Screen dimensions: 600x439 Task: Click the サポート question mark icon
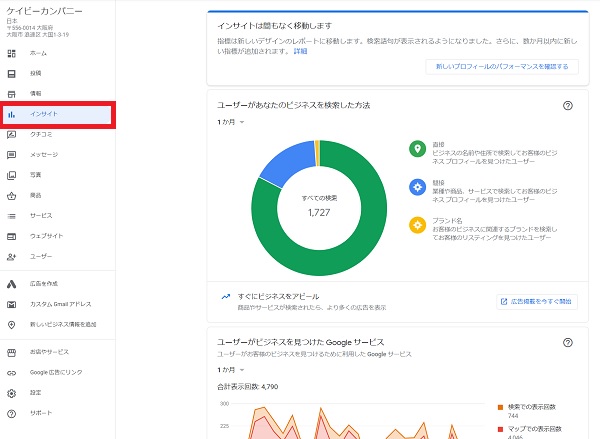click(11, 413)
